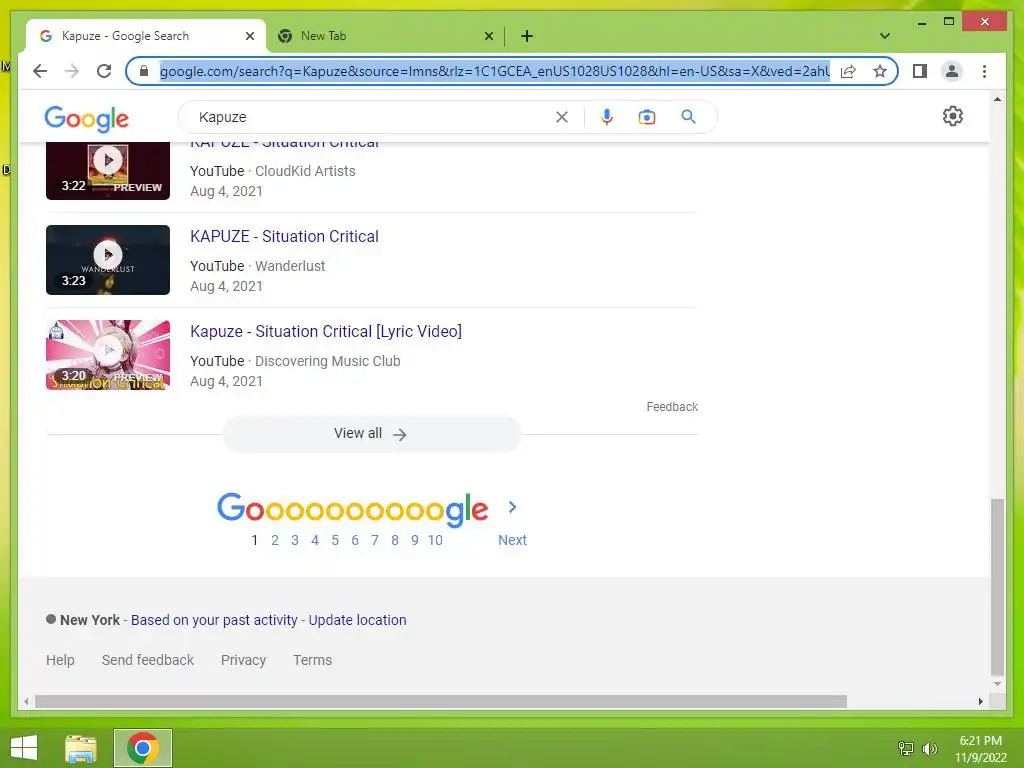This screenshot has height=768, width=1024.
Task: Open the Terms footer link
Action: click(312, 660)
